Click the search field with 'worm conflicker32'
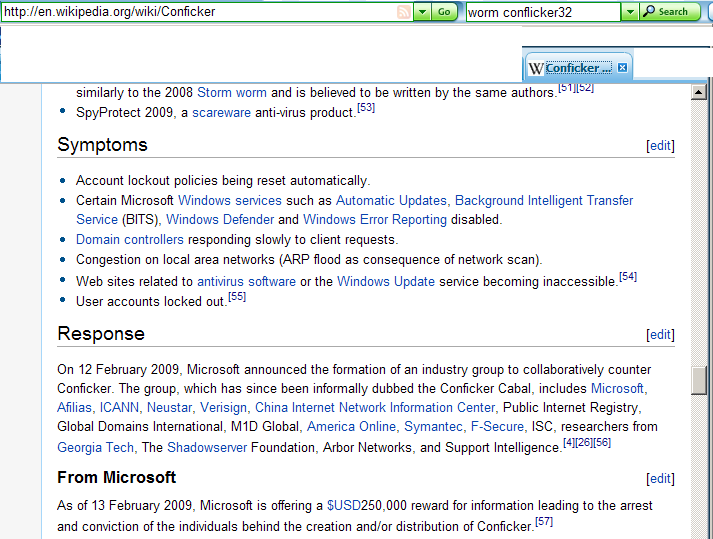This screenshot has width=713, height=539. [543, 12]
